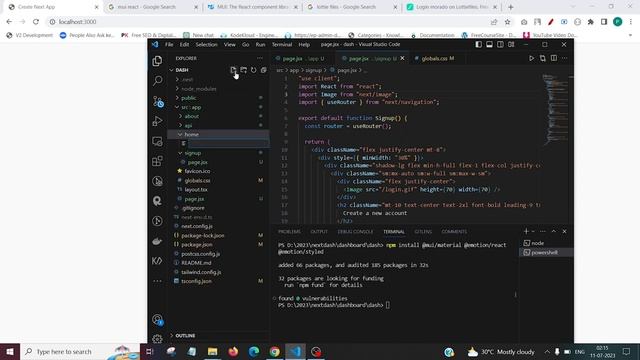The width and height of the screenshot is (640, 360).
Task: Click the split editor right icon
Action: pos(554,58)
